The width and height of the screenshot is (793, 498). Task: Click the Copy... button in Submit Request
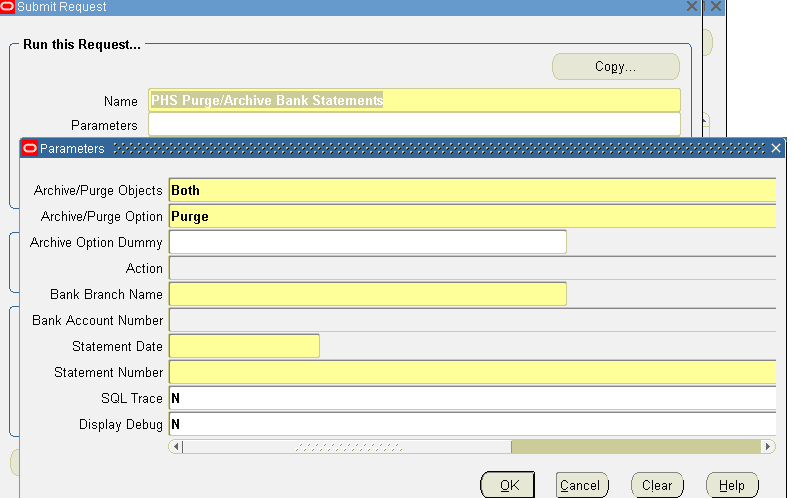click(x=615, y=67)
